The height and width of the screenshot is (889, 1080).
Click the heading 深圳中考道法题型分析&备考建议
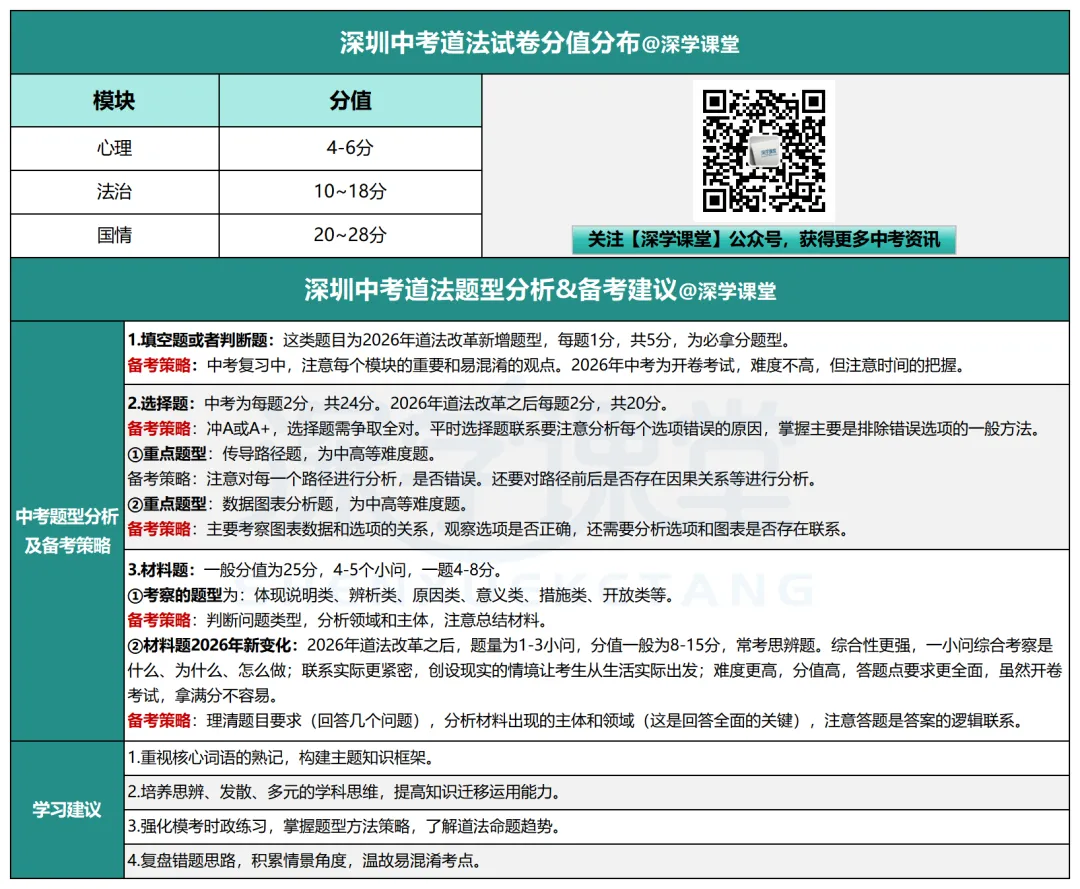(x=490, y=290)
